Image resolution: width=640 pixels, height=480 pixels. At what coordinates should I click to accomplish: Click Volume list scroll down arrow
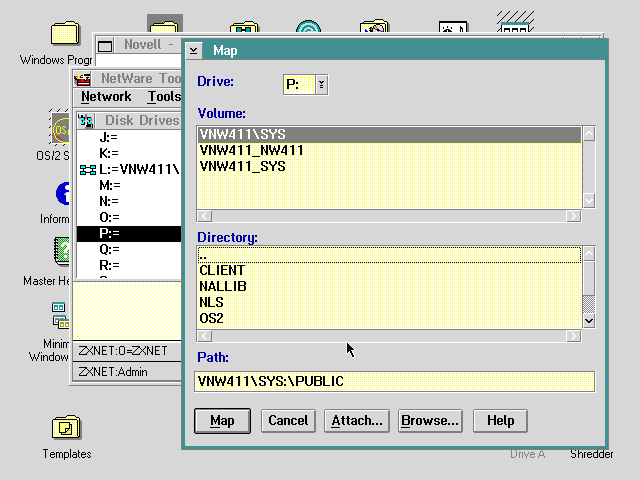click(589, 200)
